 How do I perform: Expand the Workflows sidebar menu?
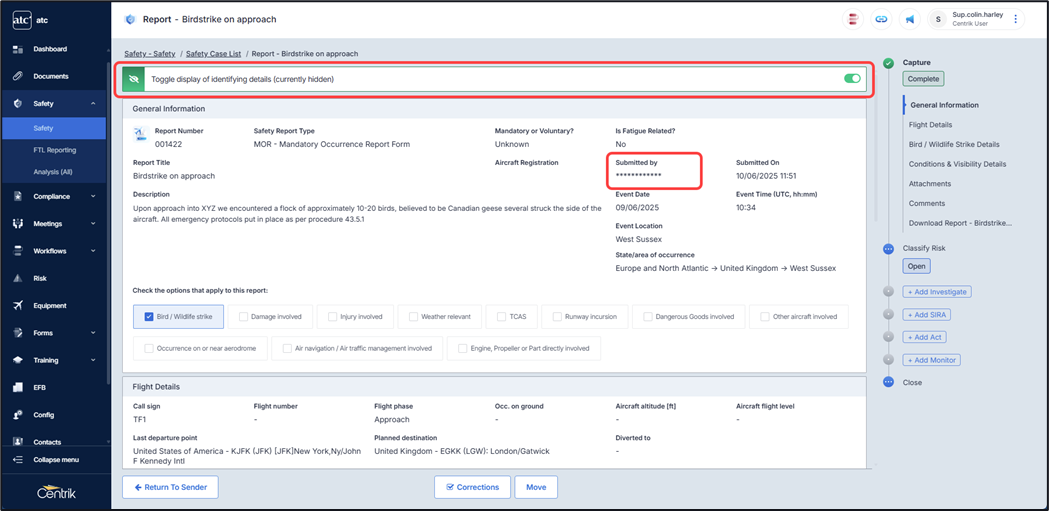point(93,251)
